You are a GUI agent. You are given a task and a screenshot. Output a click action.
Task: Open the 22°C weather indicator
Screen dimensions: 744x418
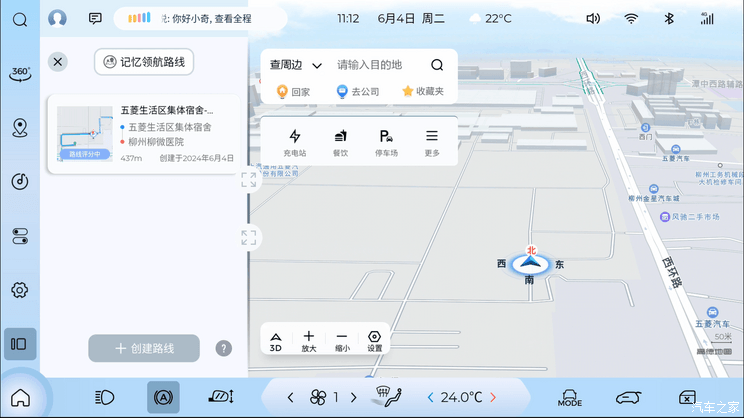click(x=491, y=19)
